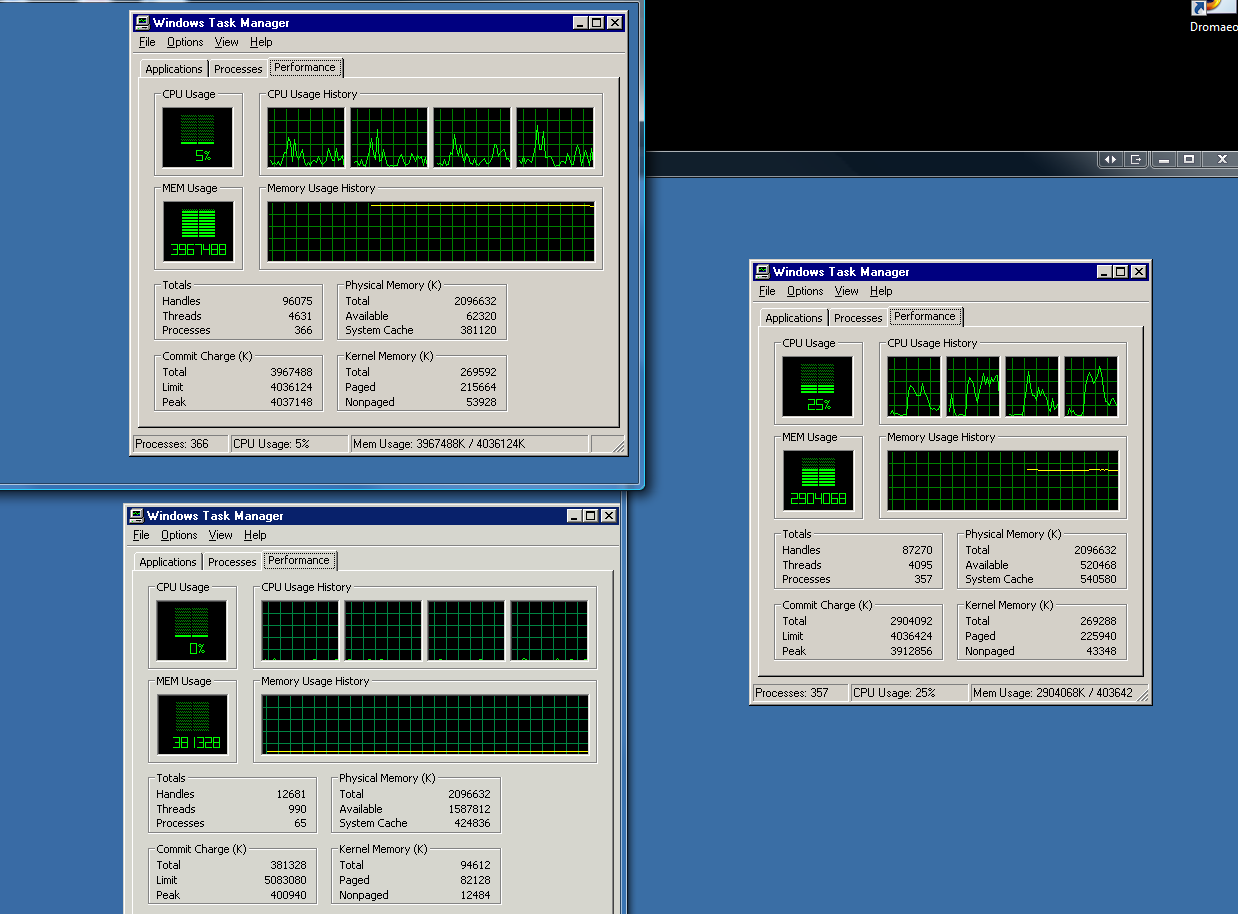Image resolution: width=1238 pixels, height=914 pixels.
Task: Switch to Applications tab in 366-process Task Manager
Action: pos(174,69)
